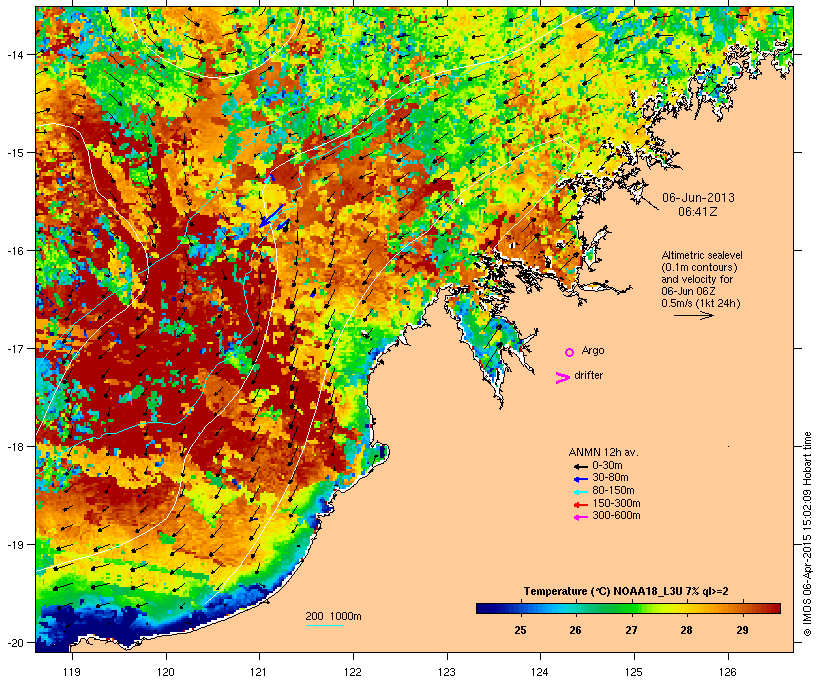
Task: Click the latitude axis label -18
Action: pyautogui.click(x=15, y=447)
